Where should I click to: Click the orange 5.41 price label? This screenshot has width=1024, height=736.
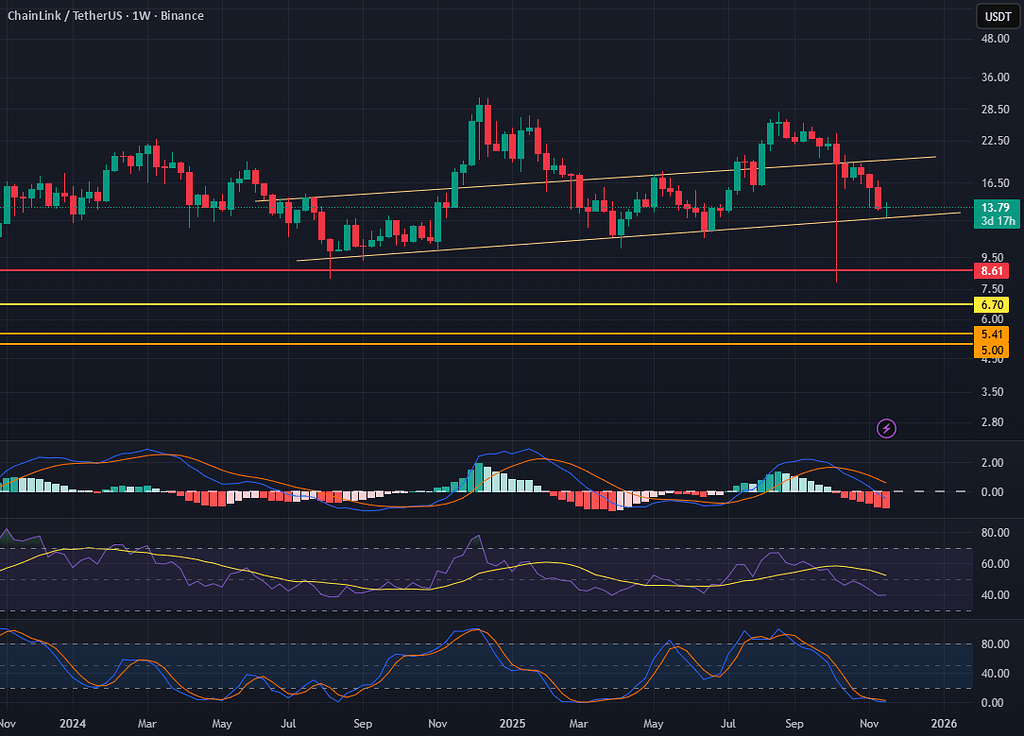[994, 334]
